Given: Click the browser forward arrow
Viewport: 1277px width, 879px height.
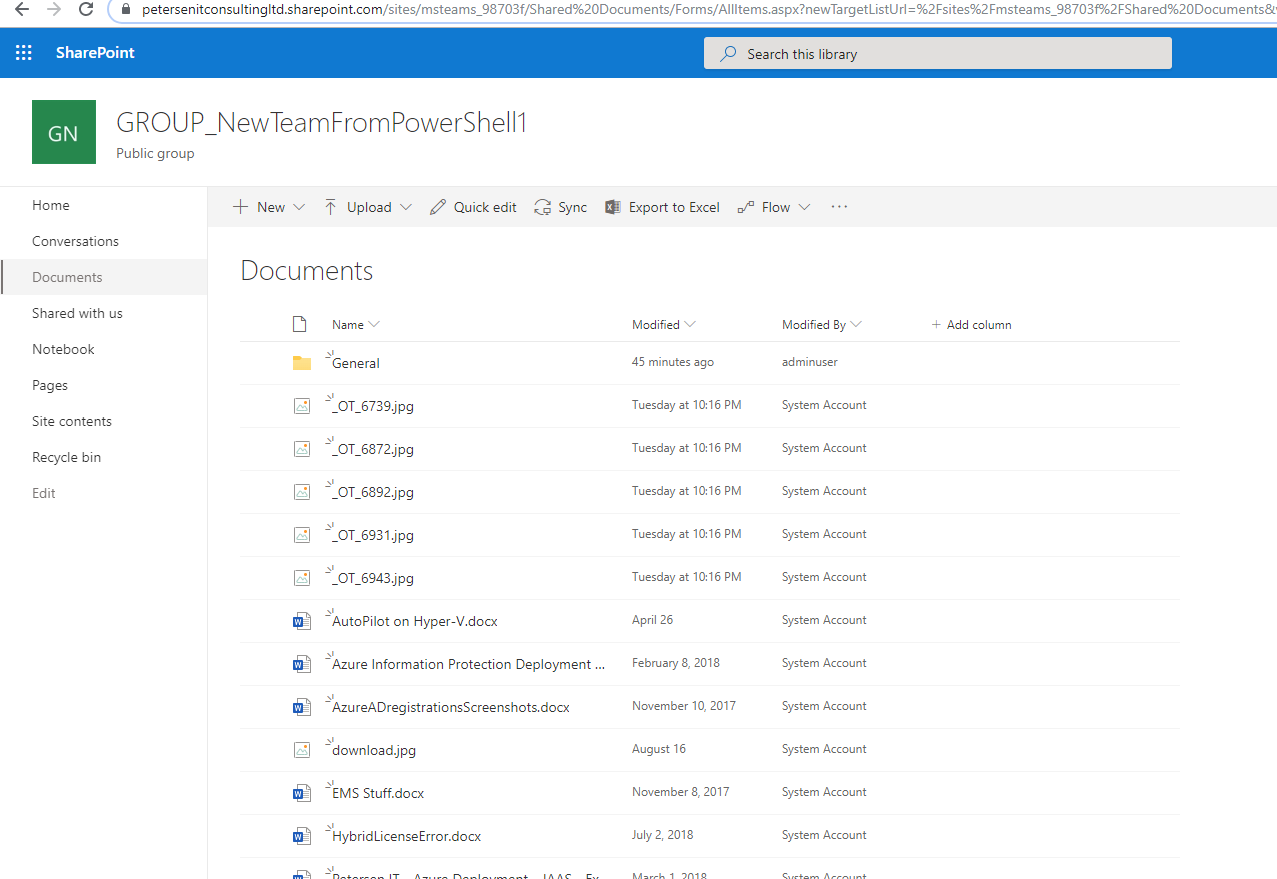Looking at the screenshot, I should coord(54,9).
